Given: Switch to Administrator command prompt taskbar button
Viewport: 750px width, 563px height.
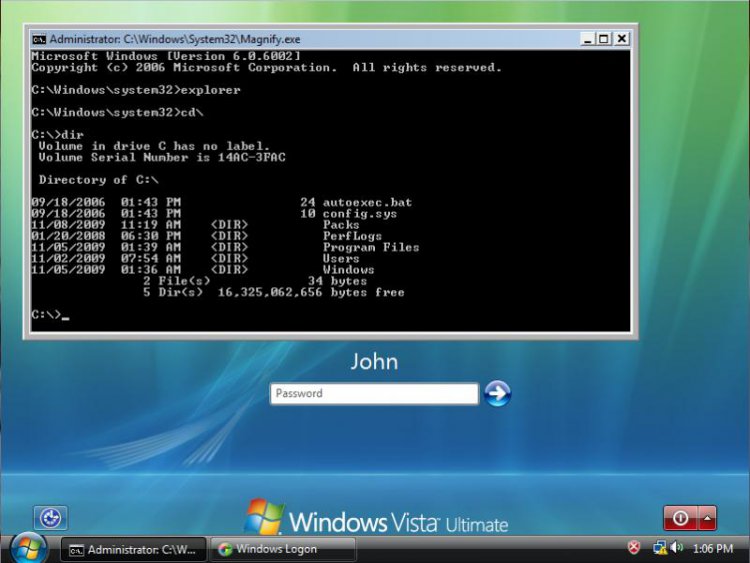Looking at the screenshot, I should click(x=133, y=550).
